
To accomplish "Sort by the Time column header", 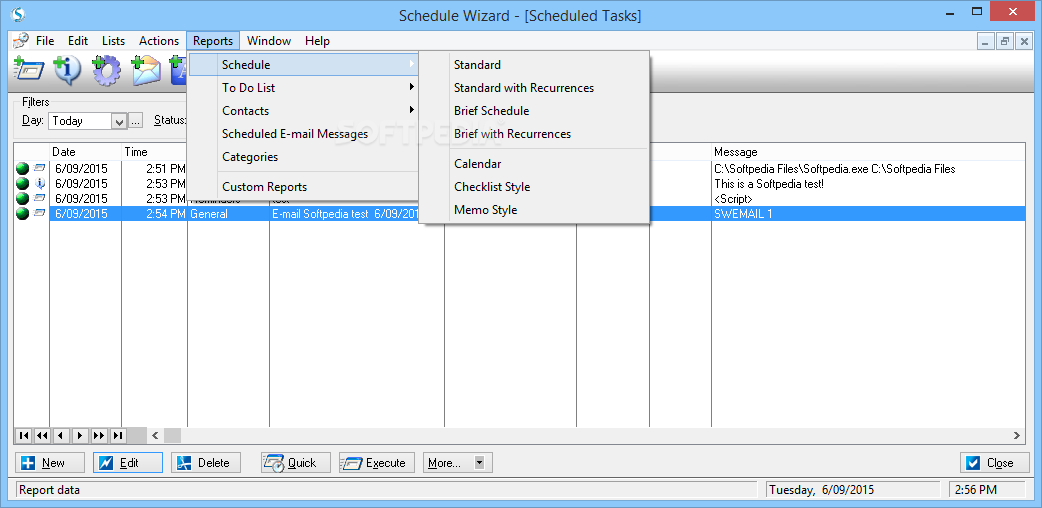I will 154,152.
